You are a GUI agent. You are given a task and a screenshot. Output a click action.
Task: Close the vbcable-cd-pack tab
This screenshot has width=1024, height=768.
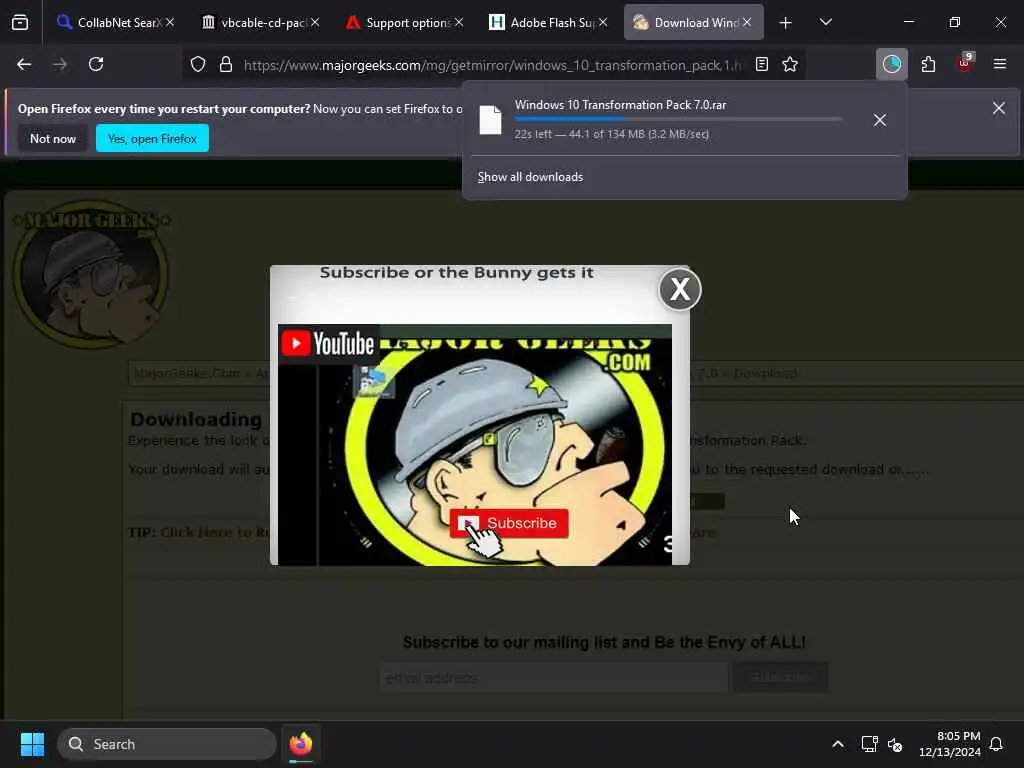(315, 22)
